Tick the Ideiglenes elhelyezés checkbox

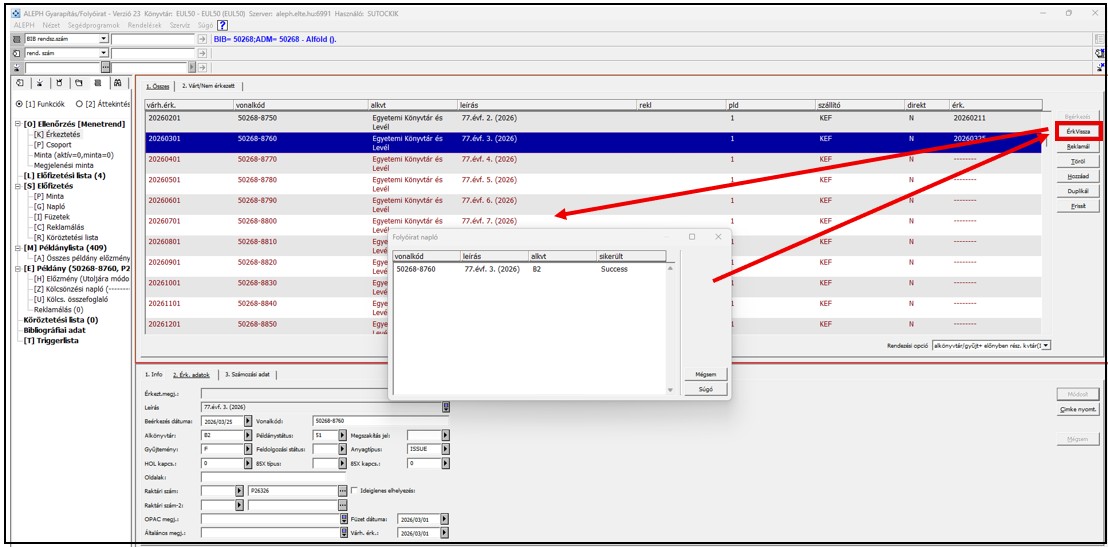tap(355, 490)
